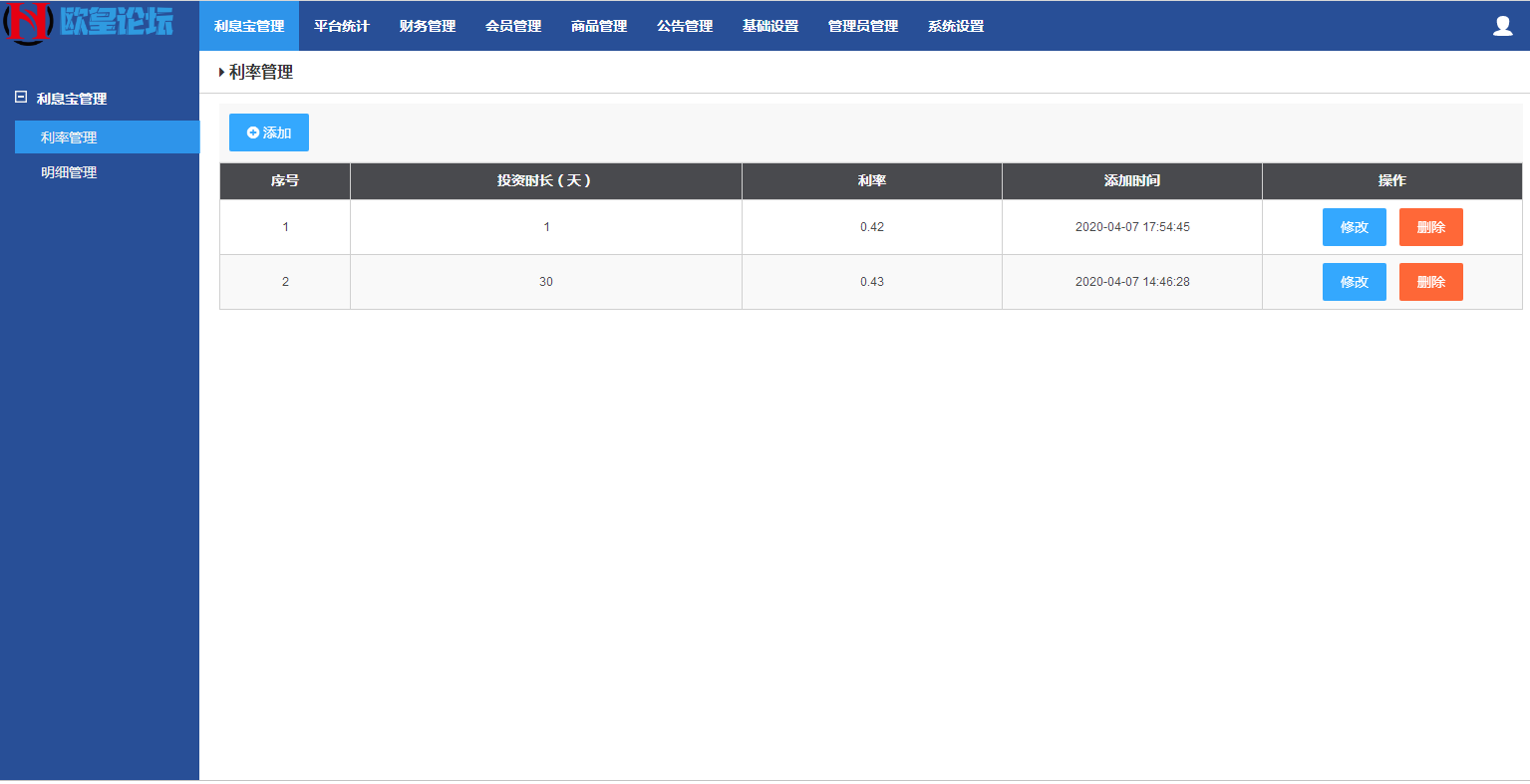The image size is (1530, 784).
Task: Collapse the 利息宝管理 sidebar section
Action: (x=21, y=98)
